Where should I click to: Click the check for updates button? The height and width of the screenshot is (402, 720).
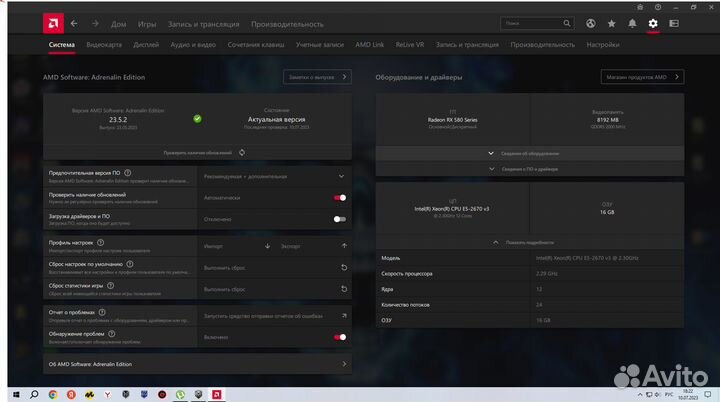(197, 153)
